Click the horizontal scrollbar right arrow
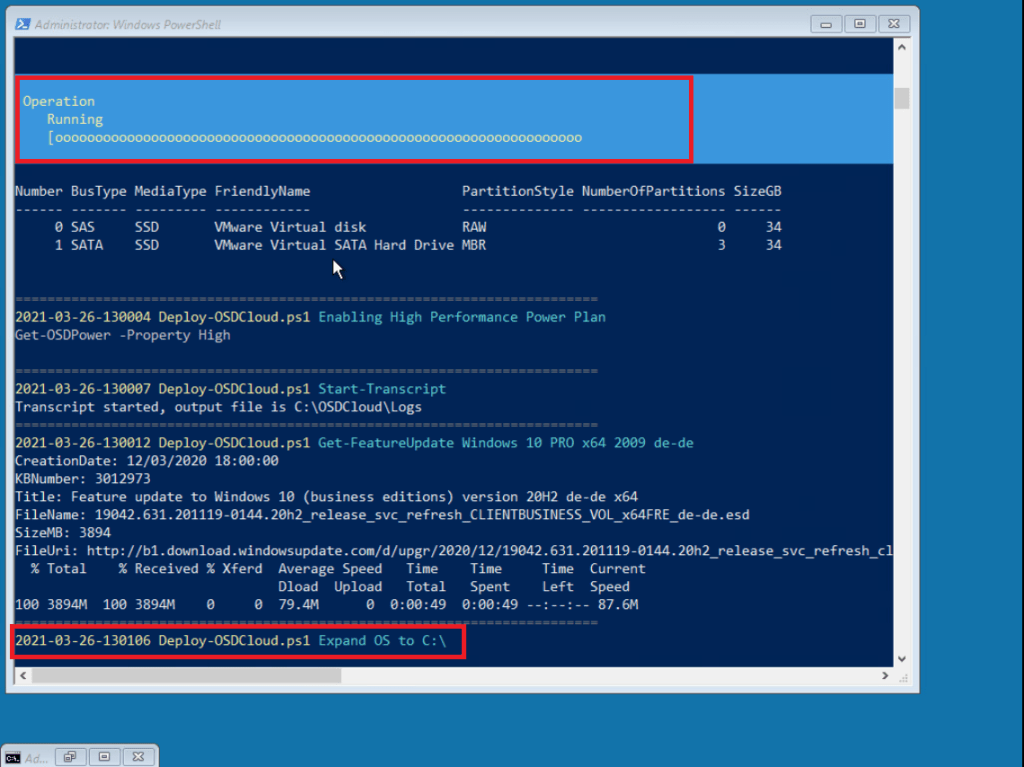This screenshot has width=1024, height=767. click(x=883, y=676)
